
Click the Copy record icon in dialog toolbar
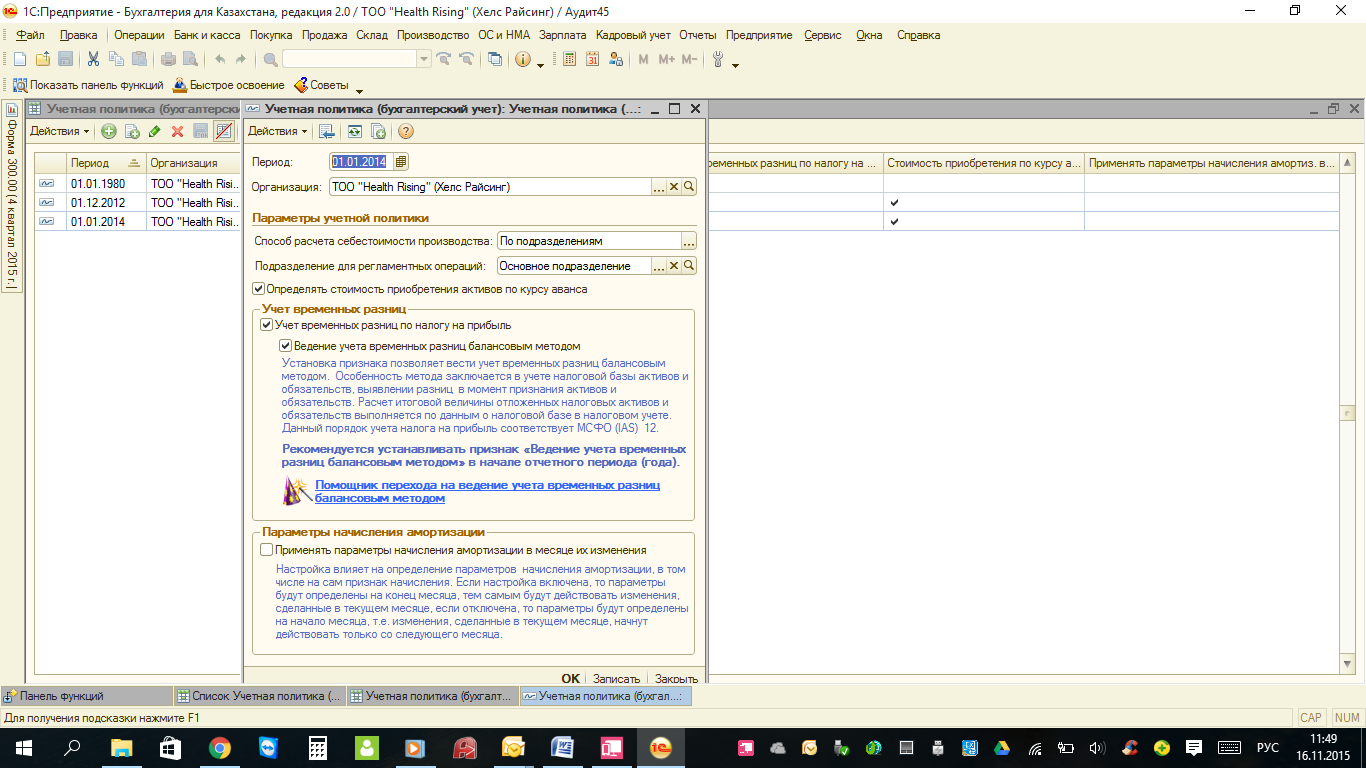click(x=379, y=131)
